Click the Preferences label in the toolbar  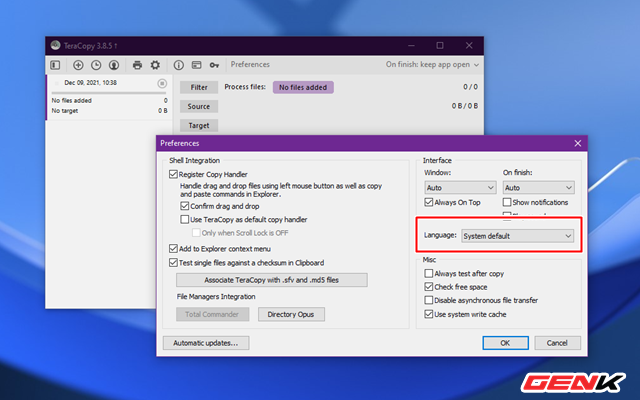[250, 64]
